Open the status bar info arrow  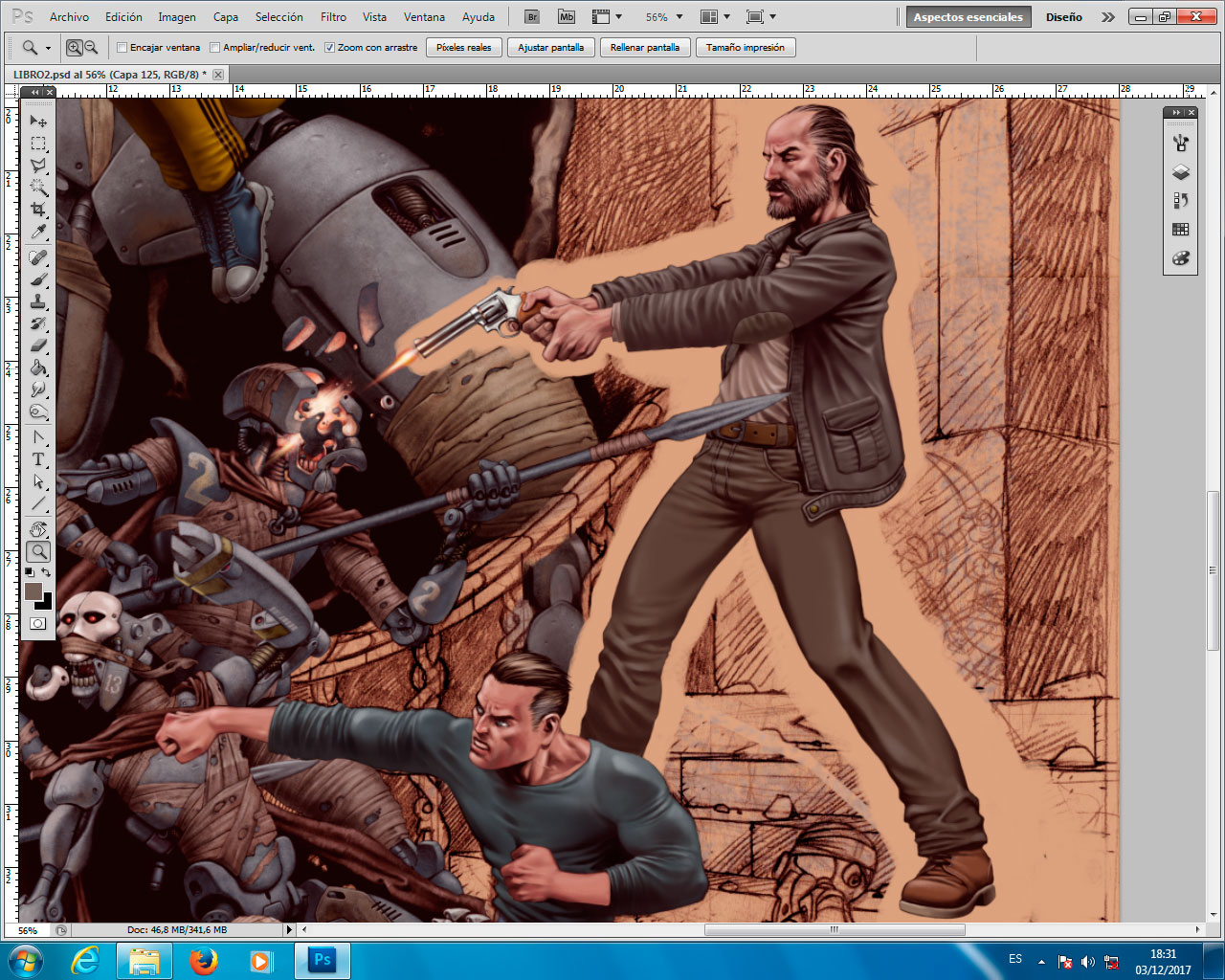[289, 929]
